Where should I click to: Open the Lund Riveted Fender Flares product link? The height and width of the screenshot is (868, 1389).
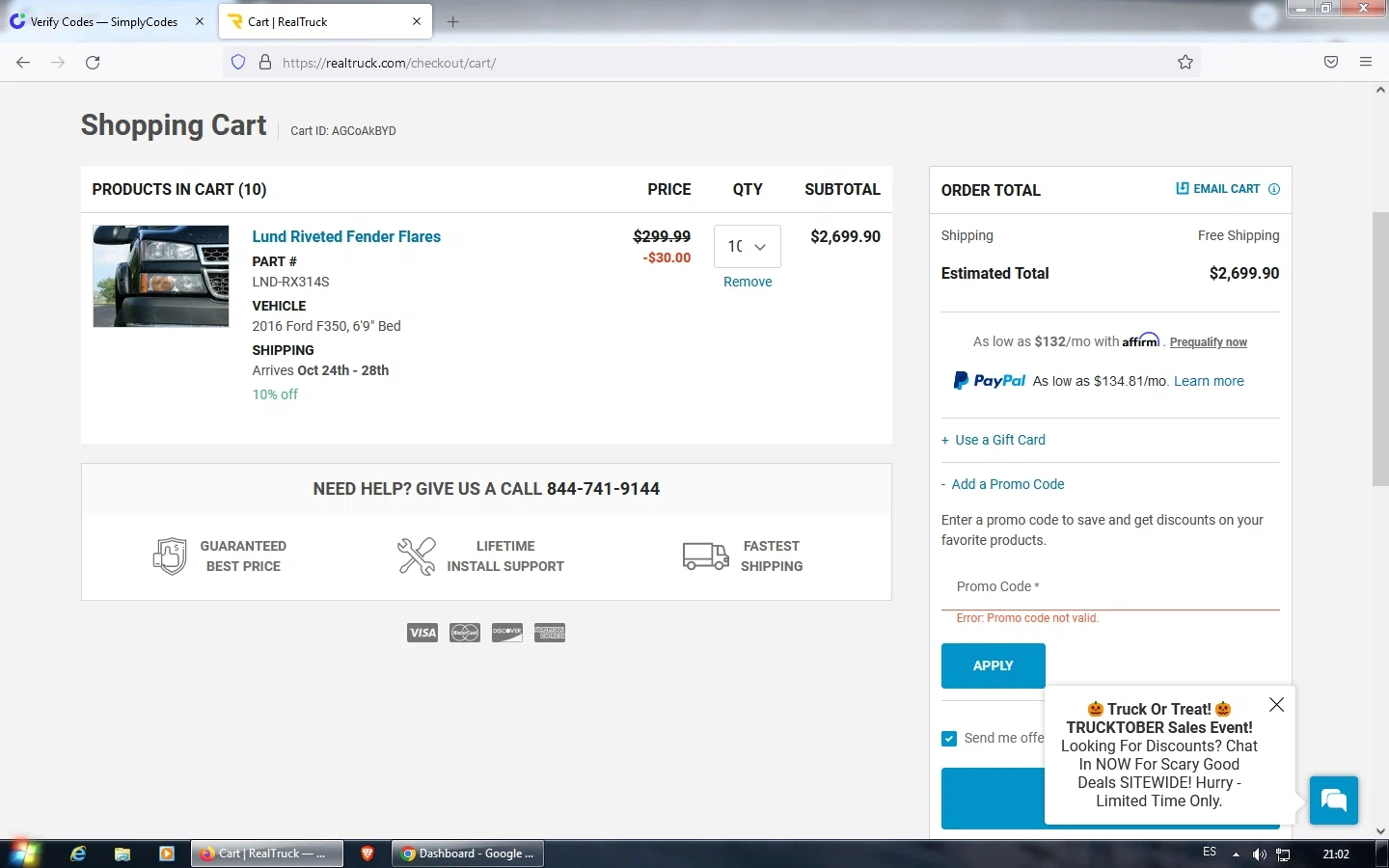point(346,236)
